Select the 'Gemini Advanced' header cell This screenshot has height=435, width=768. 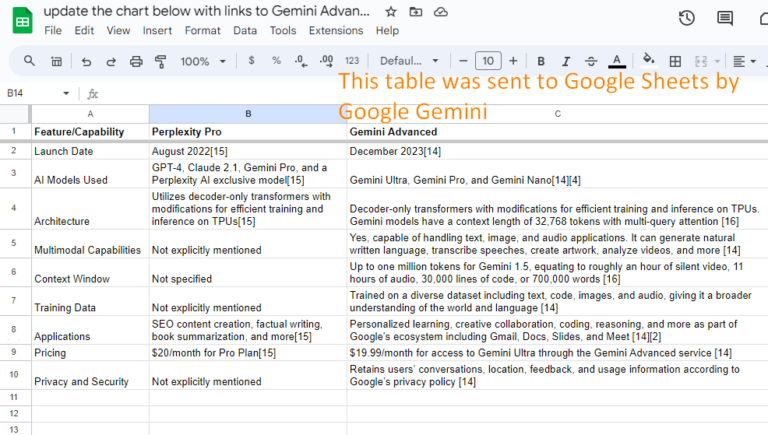[557, 132]
